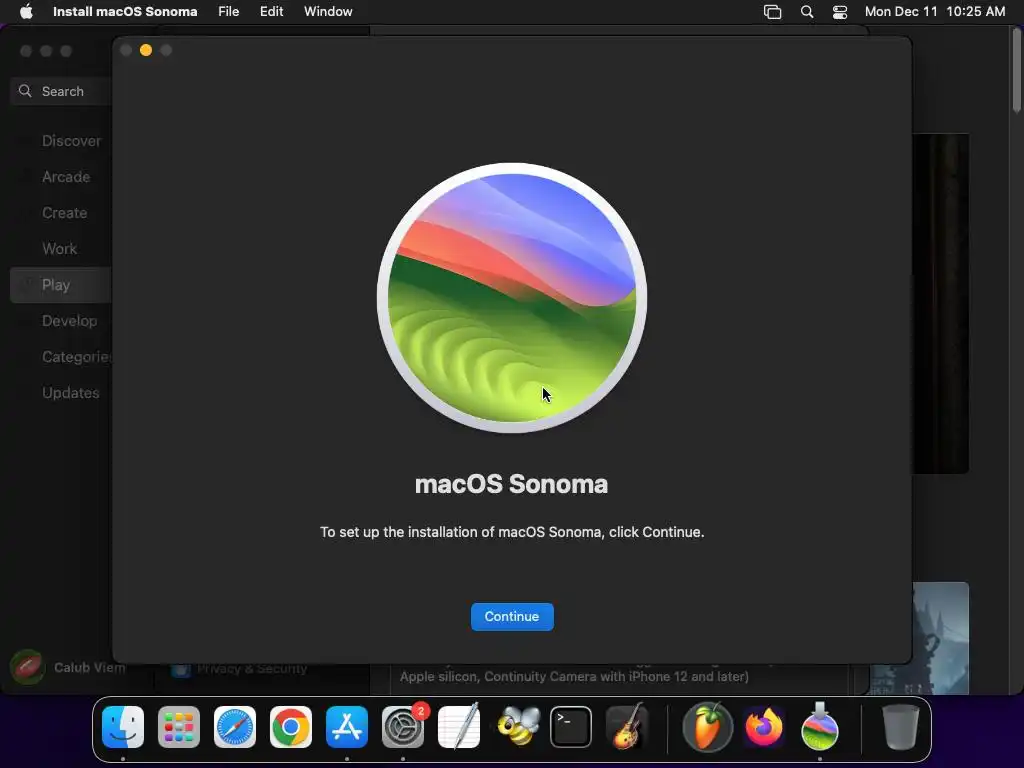Open the File menu
The height and width of the screenshot is (768, 1024).
(x=229, y=12)
